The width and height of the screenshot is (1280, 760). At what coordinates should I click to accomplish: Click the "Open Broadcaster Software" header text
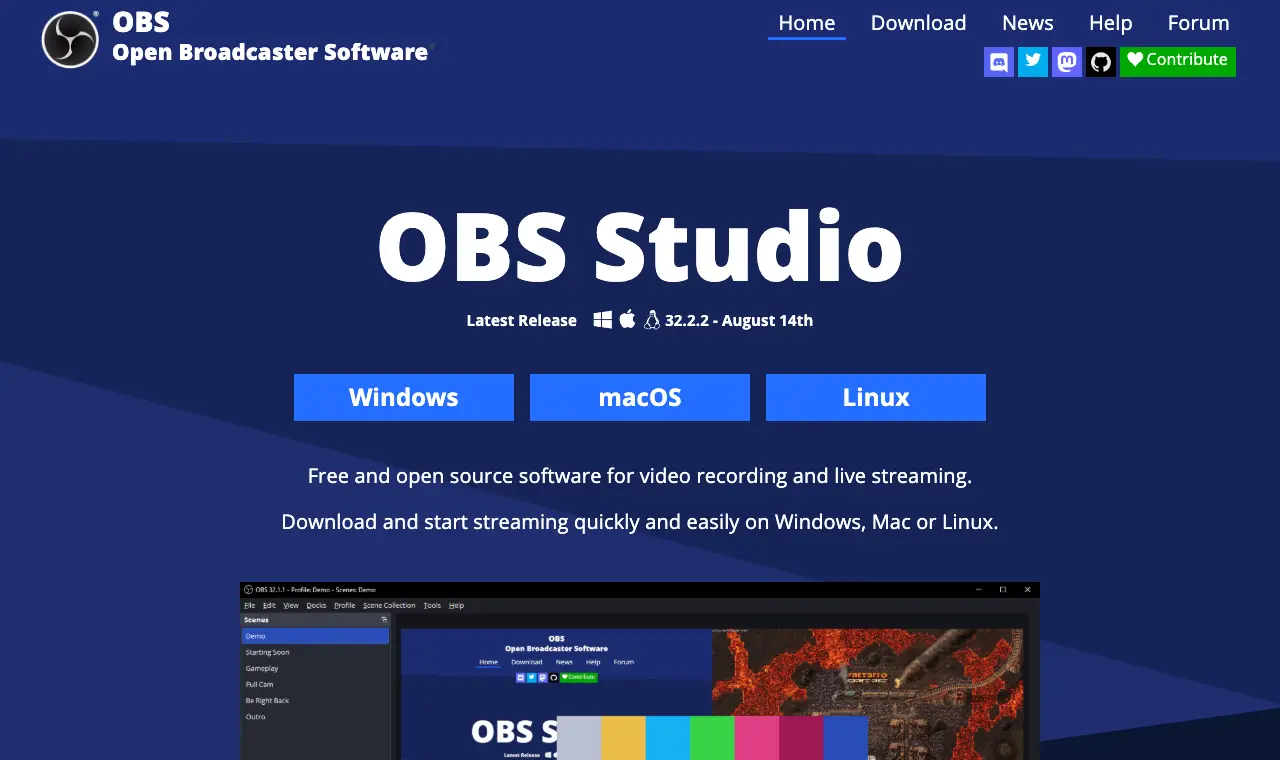point(270,52)
